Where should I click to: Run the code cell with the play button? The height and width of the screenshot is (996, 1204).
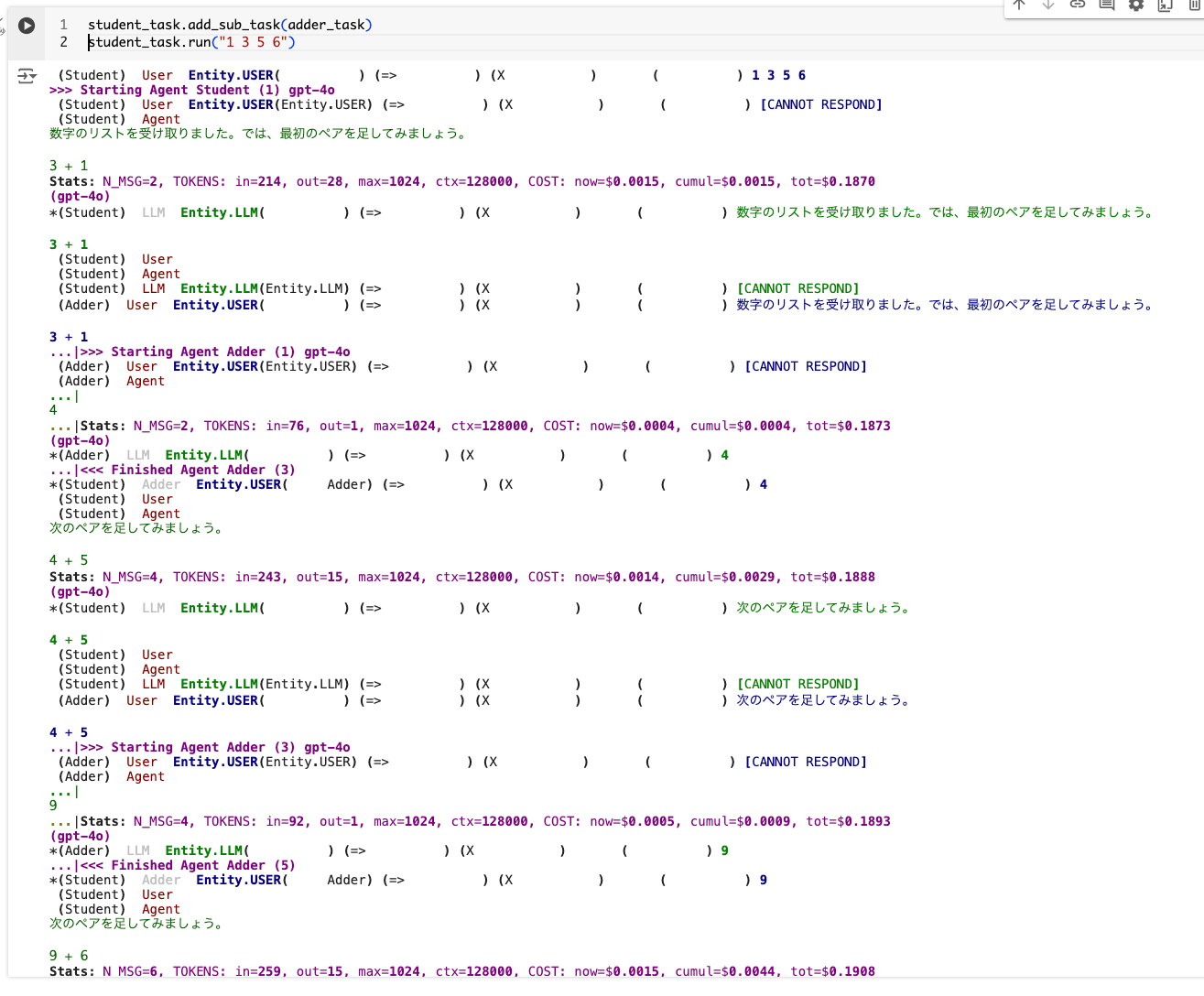click(x=27, y=26)
